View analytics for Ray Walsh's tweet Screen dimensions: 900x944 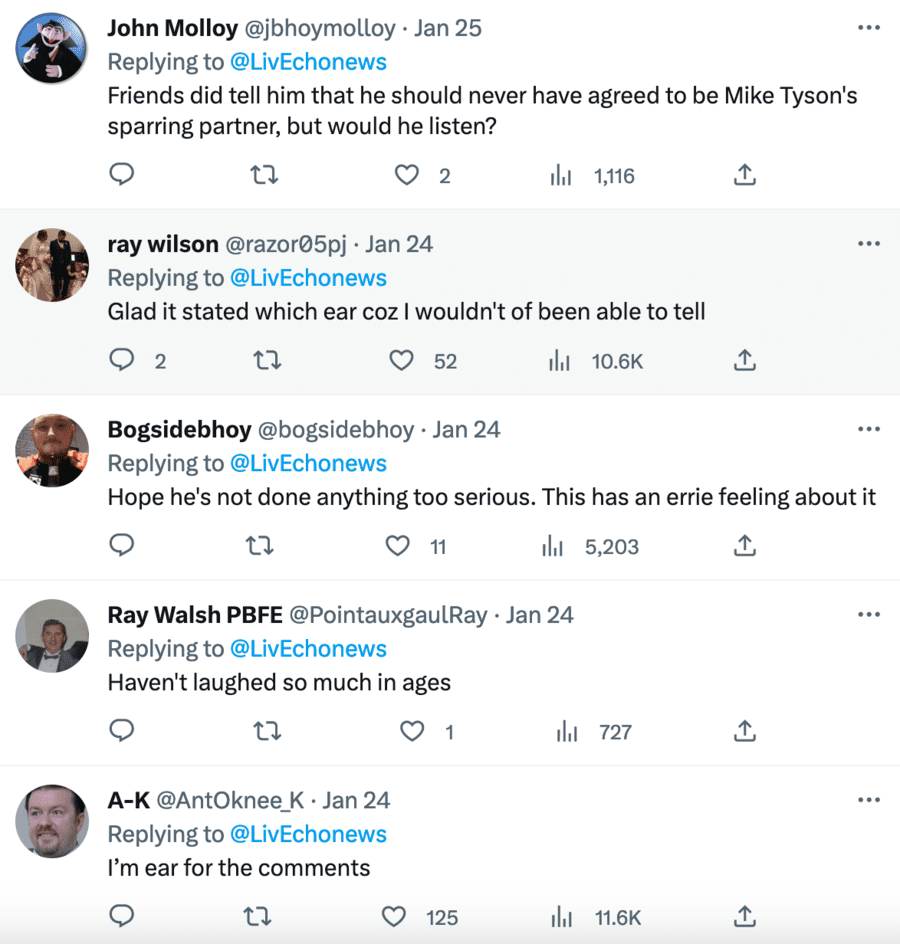pyautogui.click(x=567, y=732)
